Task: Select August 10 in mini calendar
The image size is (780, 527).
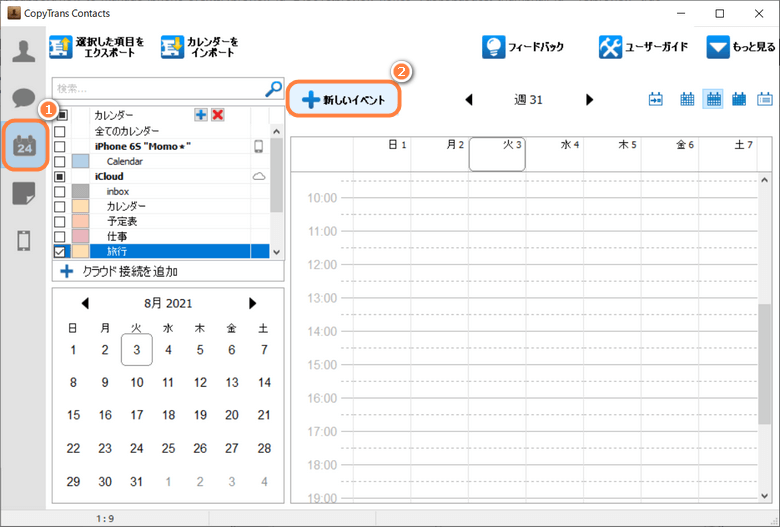Action: coord(137,383)
